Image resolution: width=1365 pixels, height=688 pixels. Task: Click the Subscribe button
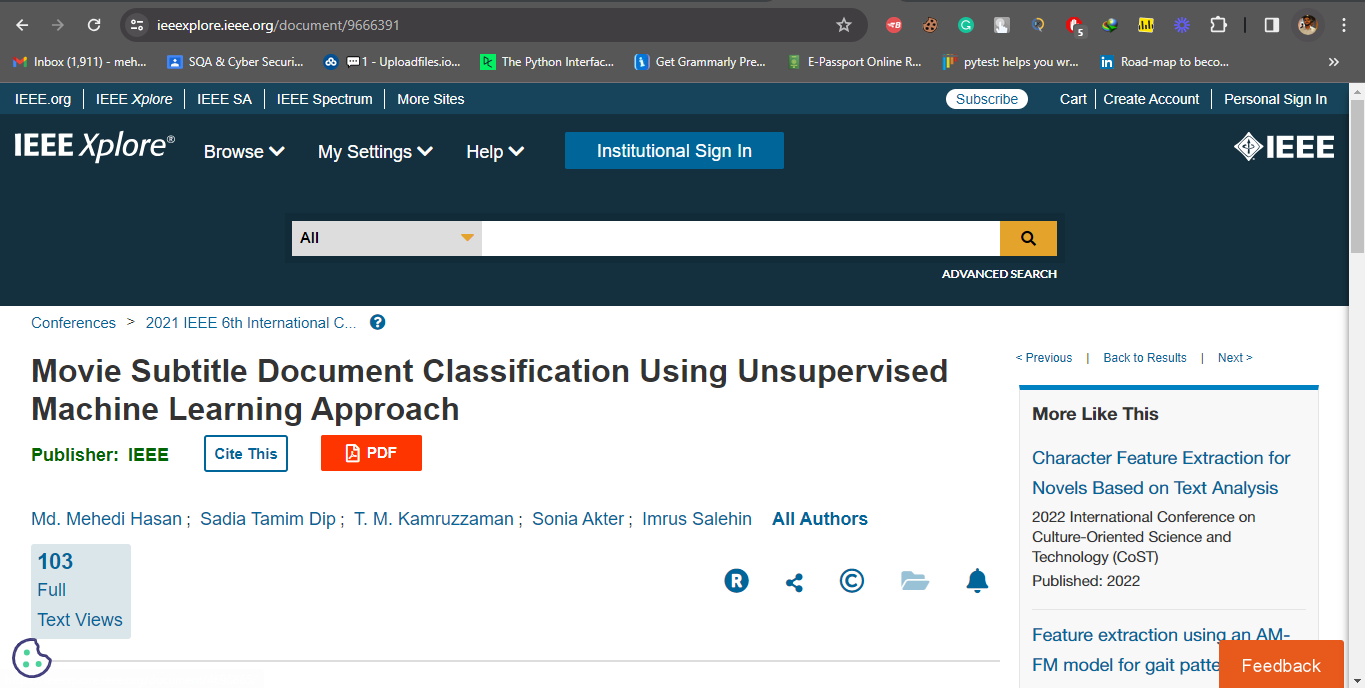tap(987, 99)
